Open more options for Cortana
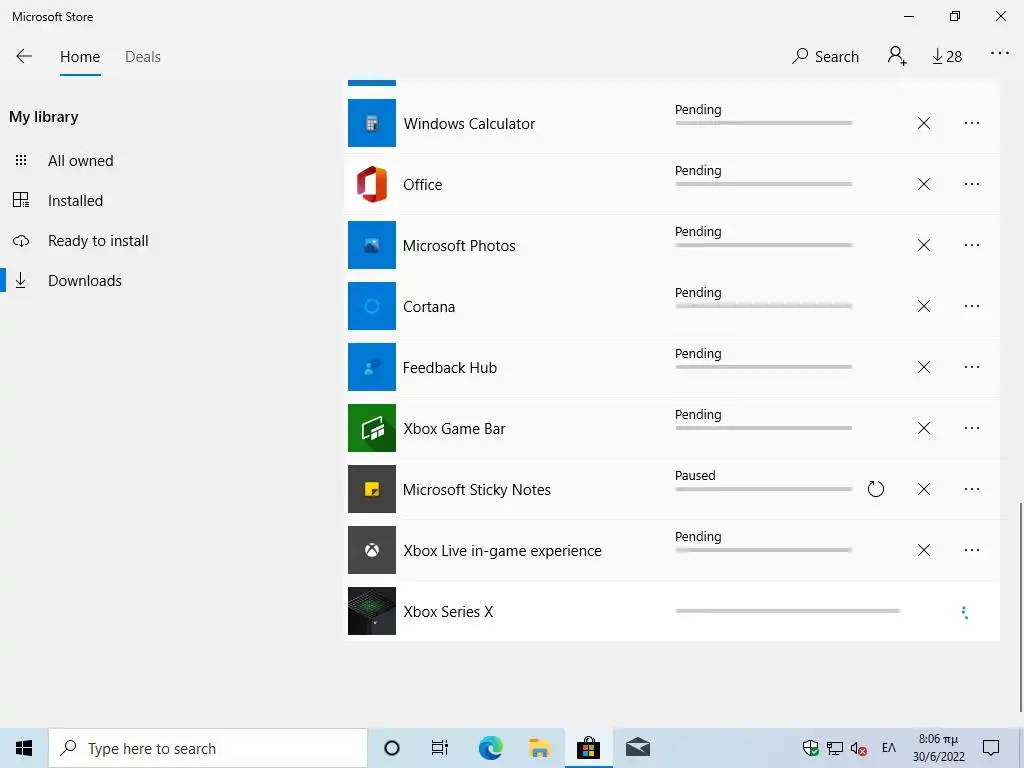This screenshot has height=768, width=1024. pyautogui.click(x=972, y=306)
